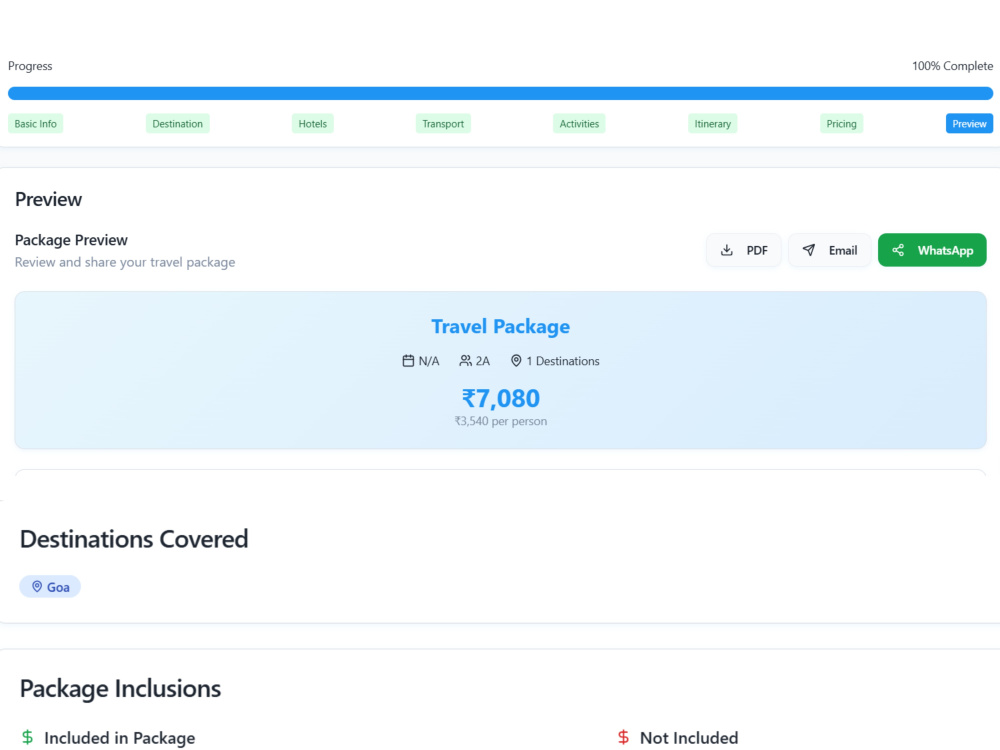Viewport: 1000px width, 750px height.
Task: Click the Included in Package label
Action: (x=119, y=738)
